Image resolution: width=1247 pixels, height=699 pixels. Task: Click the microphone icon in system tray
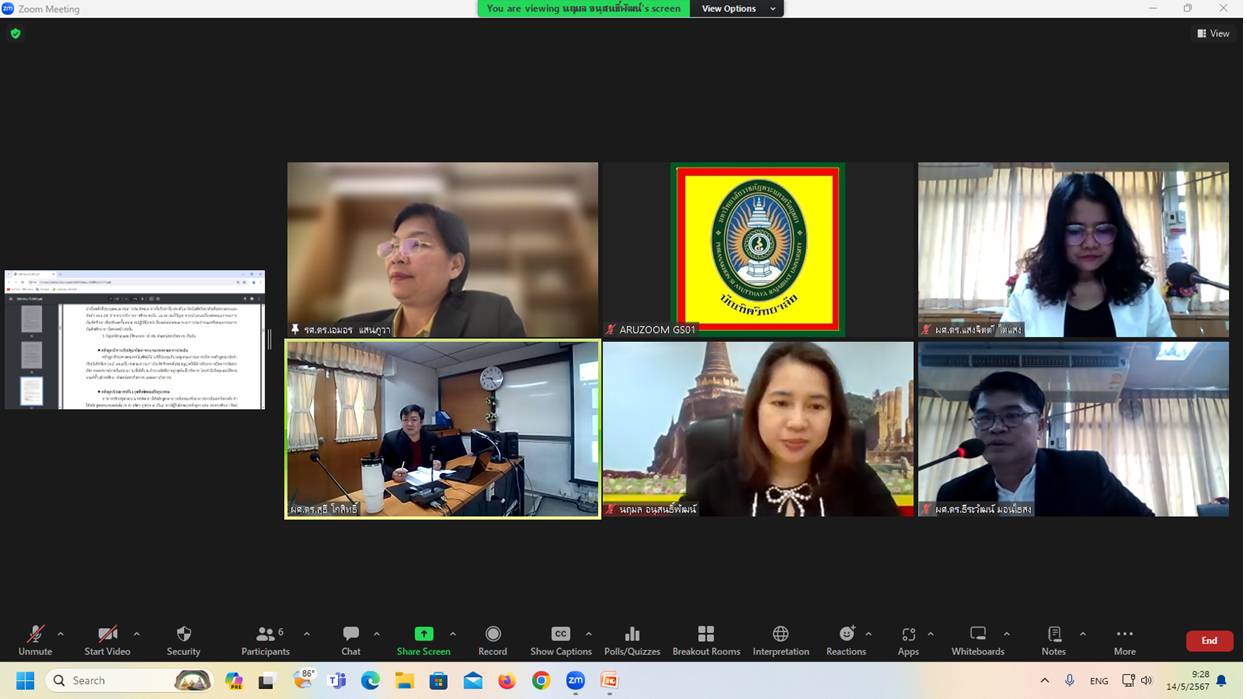point(1069,681)
